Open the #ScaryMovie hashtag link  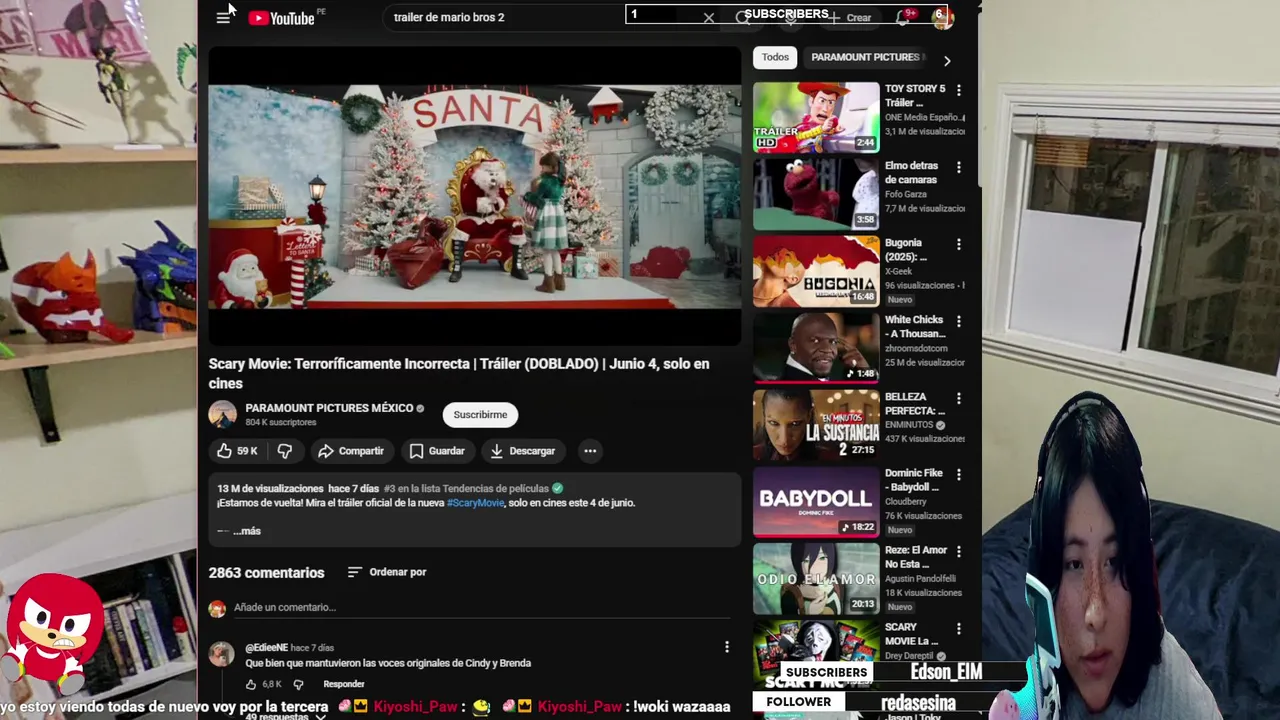475,503
